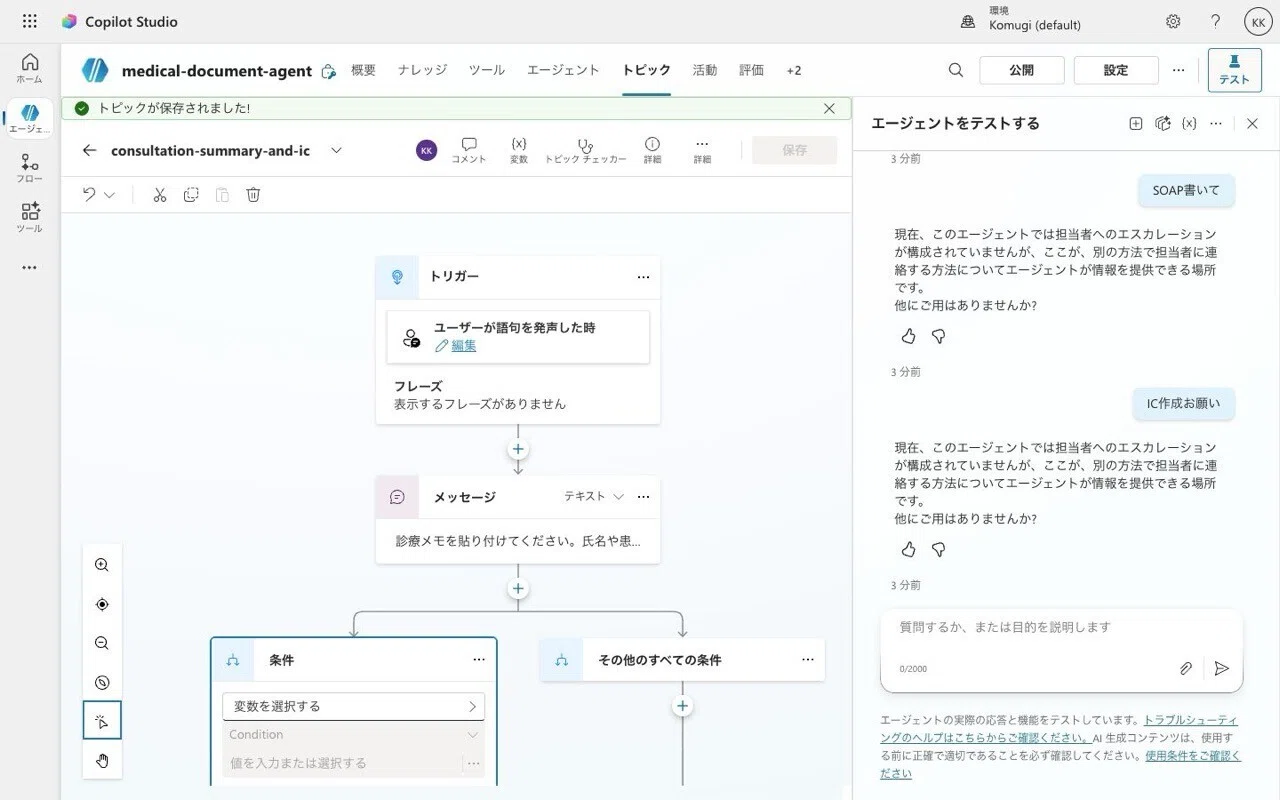Viewport: 1280px width, 800px height.
Task: Click the search magnifier icon in the agent header
Action: [x=956, y=70]
